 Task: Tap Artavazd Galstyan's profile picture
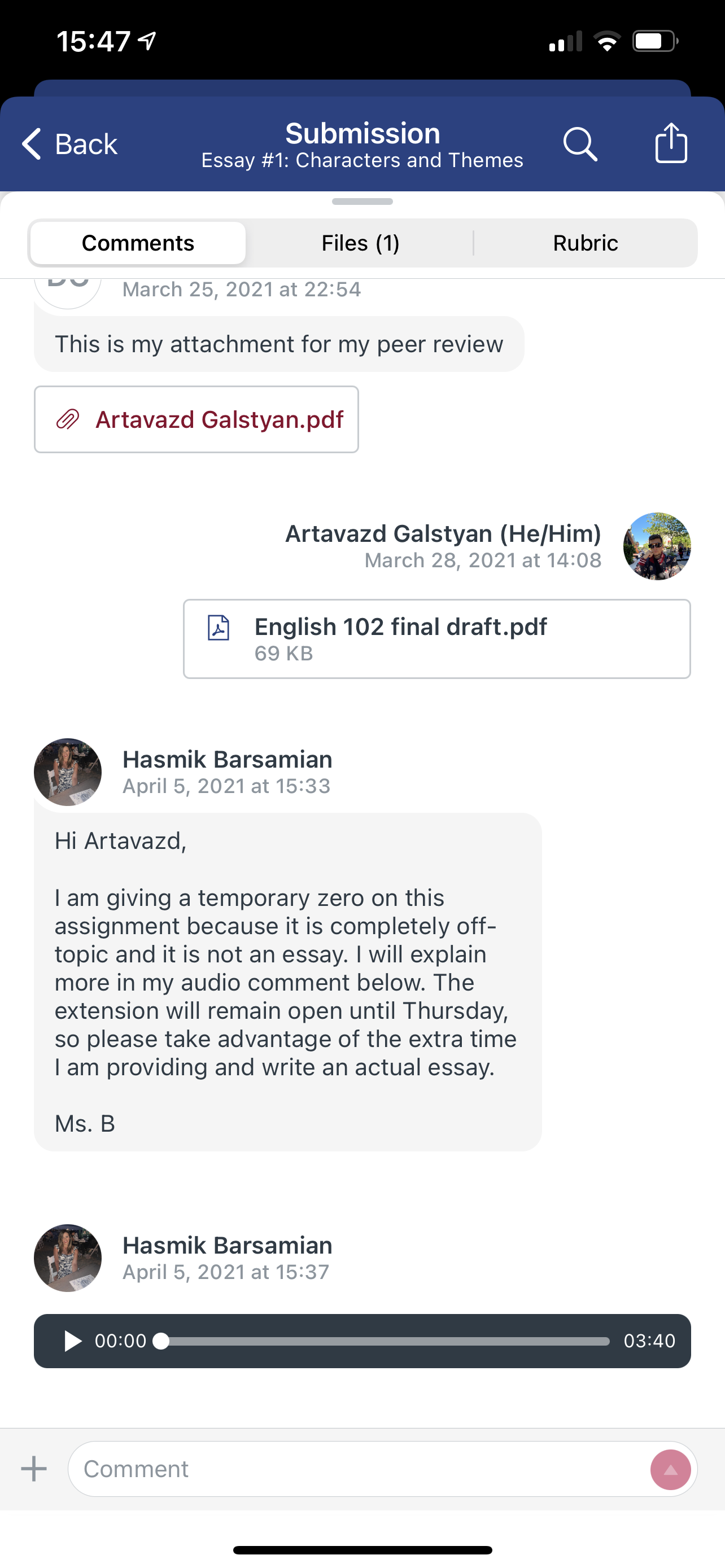tap(657, 546)
